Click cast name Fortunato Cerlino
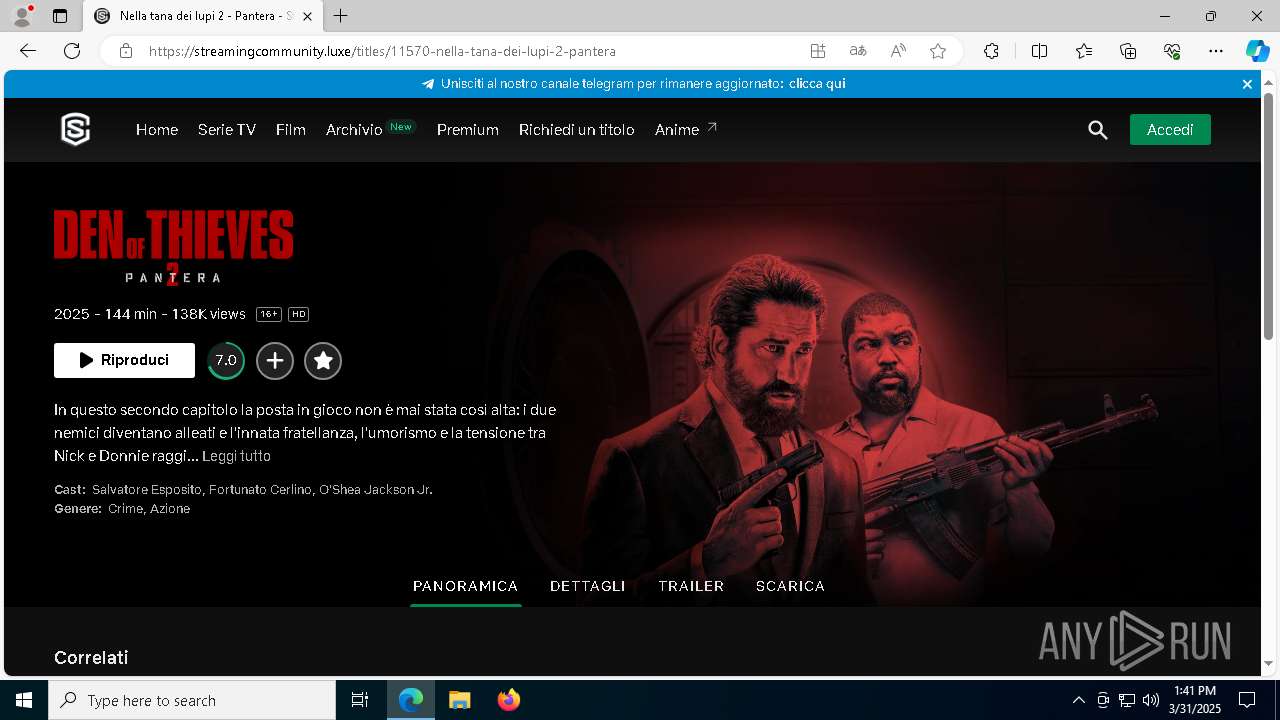This screenshot has height=720, width=1280. tap(261, 490)
